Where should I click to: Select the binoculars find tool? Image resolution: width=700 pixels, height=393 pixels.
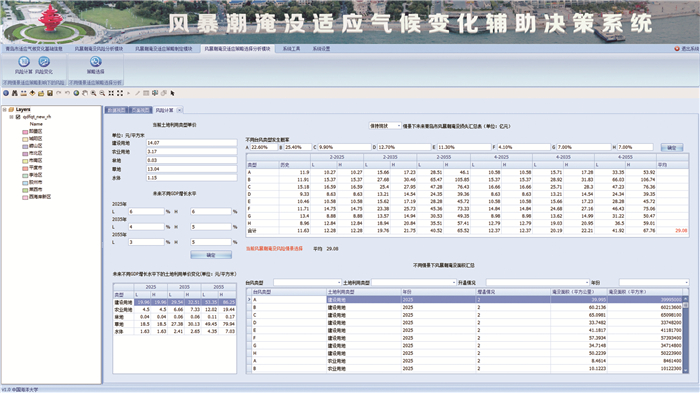click(15, 93)
